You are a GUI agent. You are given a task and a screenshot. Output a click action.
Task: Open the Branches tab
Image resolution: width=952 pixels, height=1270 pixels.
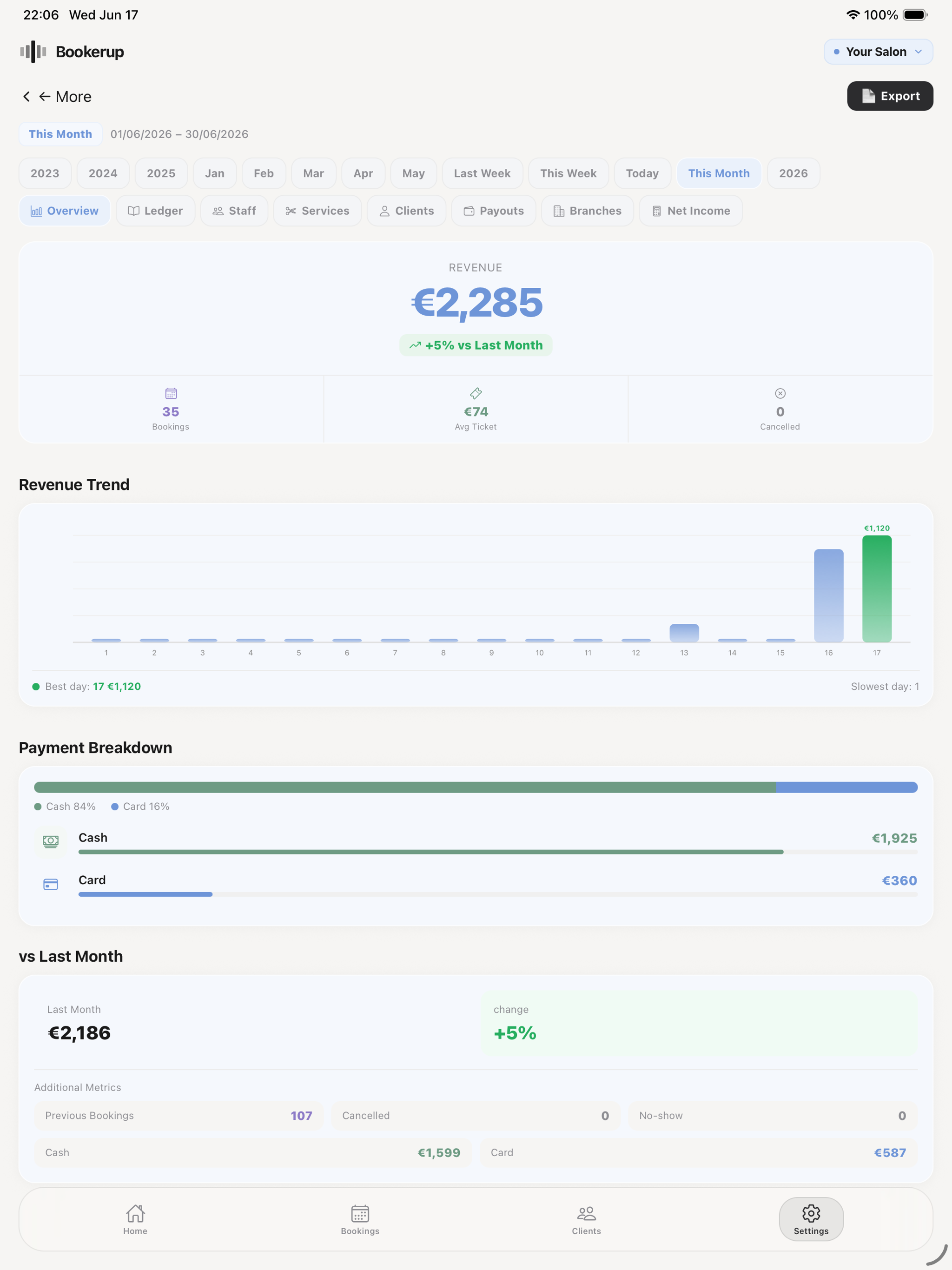(x=588, y=211)
